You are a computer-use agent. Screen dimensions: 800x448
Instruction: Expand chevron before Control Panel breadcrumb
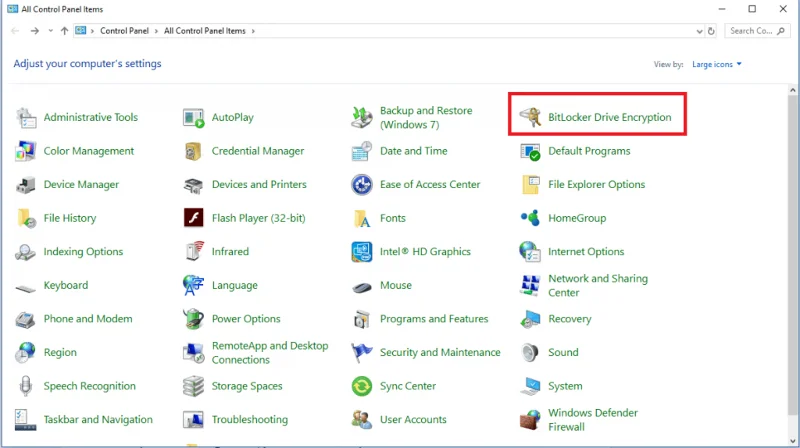92,31
